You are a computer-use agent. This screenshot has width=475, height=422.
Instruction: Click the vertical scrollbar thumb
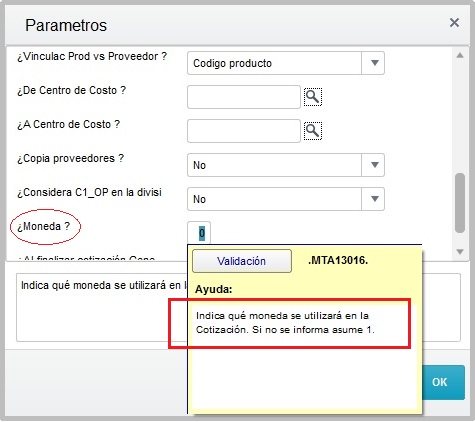[x=460, y=203]
